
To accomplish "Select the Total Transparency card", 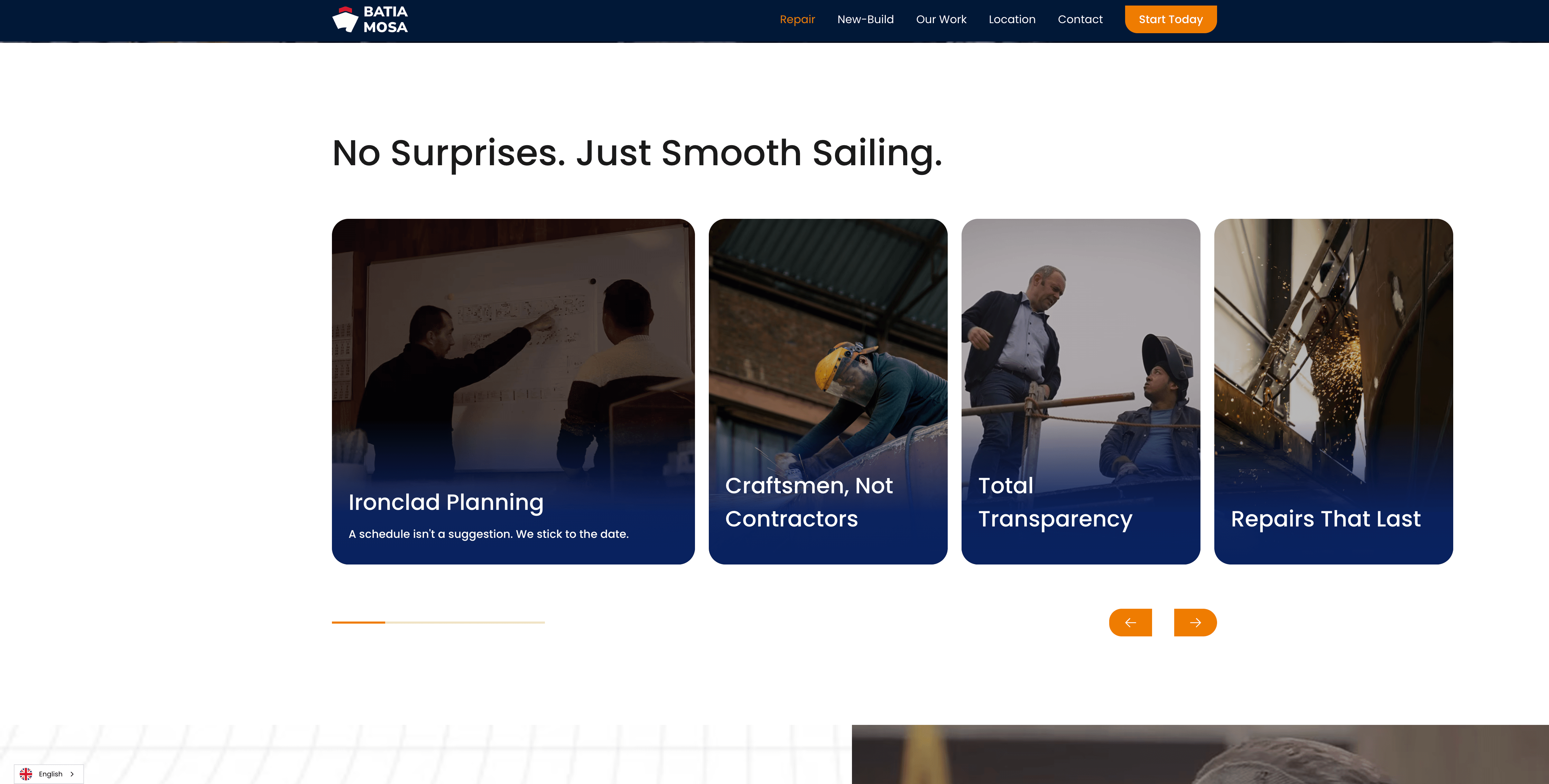I will tap(1080, 391).
